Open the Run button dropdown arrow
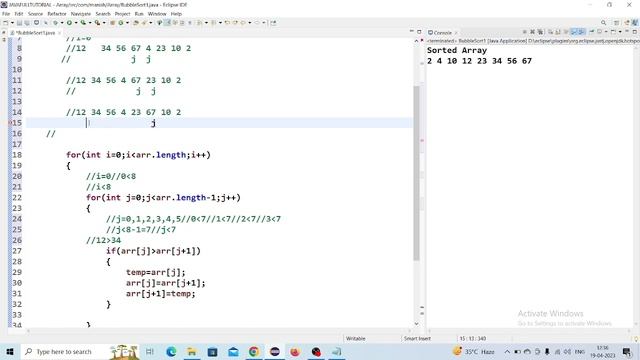The height and width of the screenshot is (360, 640). [76, 23]
